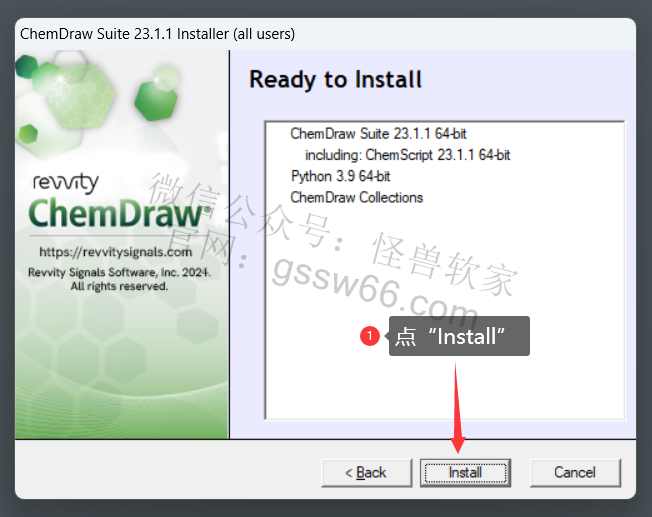Click the small green hexagon near the banner's left edge
Image resolution: width=652 pixels, height=517 pixels.
coord(28,134)
